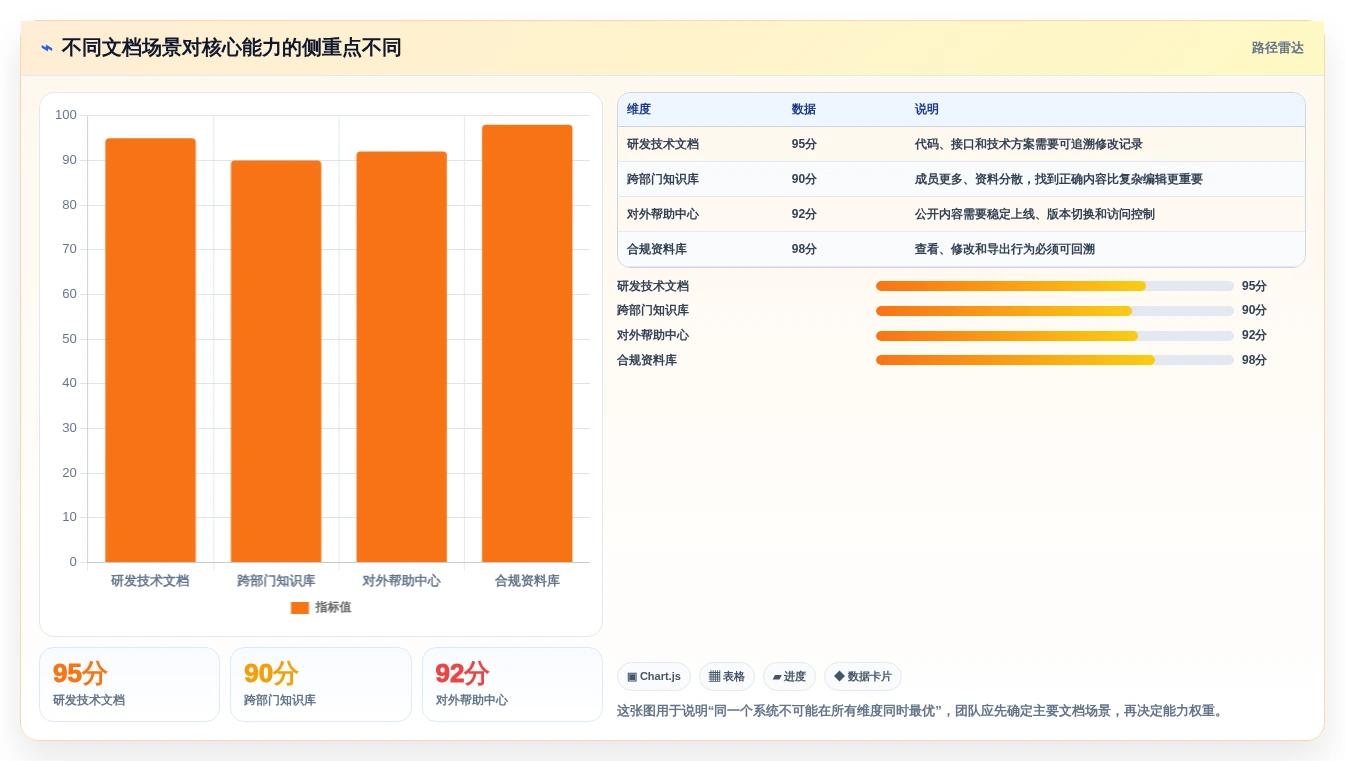The height and width of the screenshot is (761, 1345).
Task: Click the 合规资料库 cell in the table
Action: 657,249
